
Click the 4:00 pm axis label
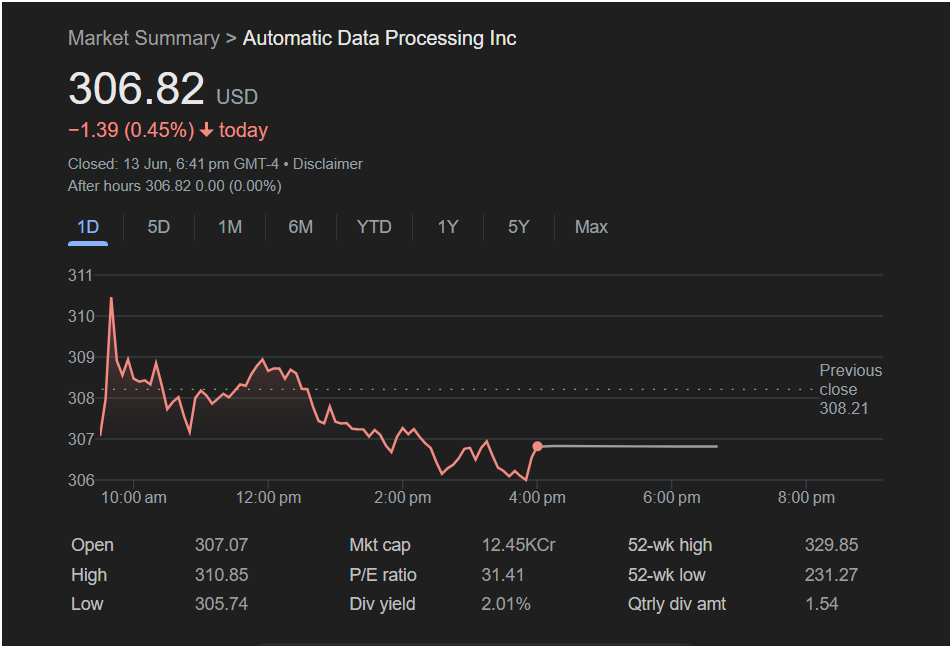(x=537, y=497)
